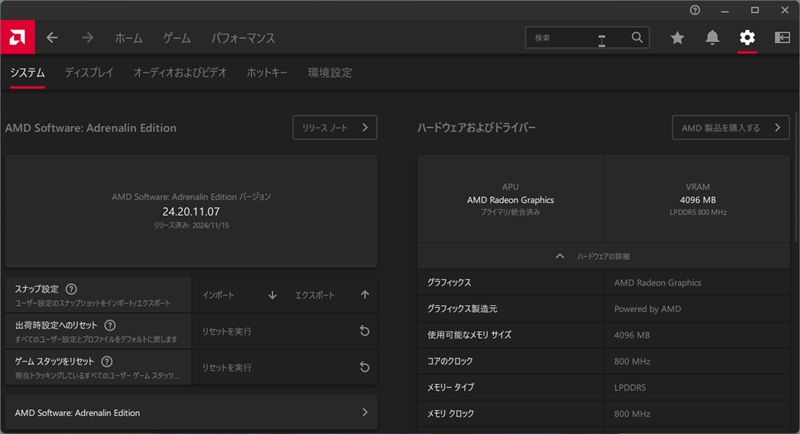Image resolution: width=800 pixels, height=434 pixels.
Task: Click the AMD logo icon
Action: coord(17,37)
